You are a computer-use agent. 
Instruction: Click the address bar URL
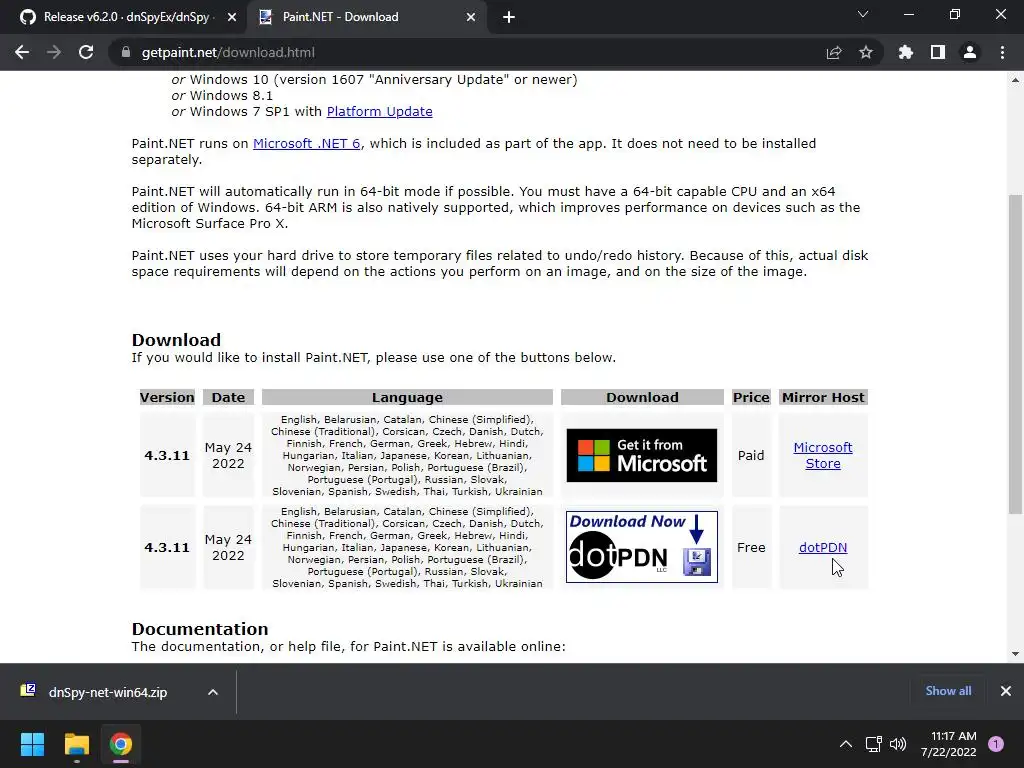(228, 52)
